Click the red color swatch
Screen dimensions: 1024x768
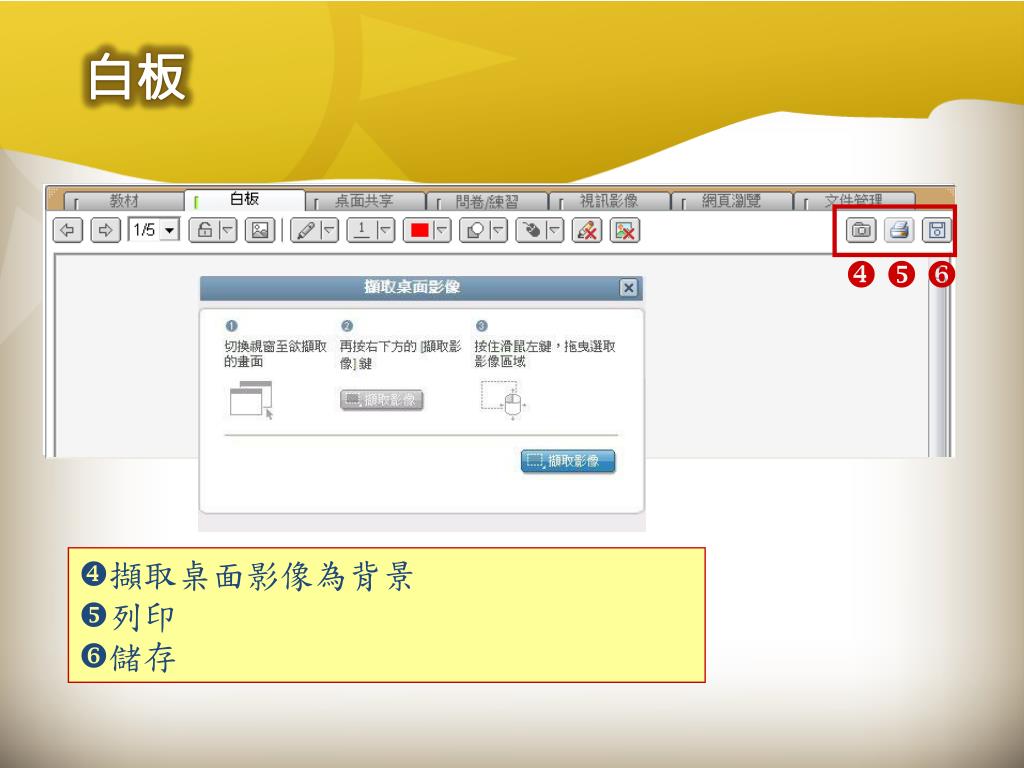click(x=419, y=231)
